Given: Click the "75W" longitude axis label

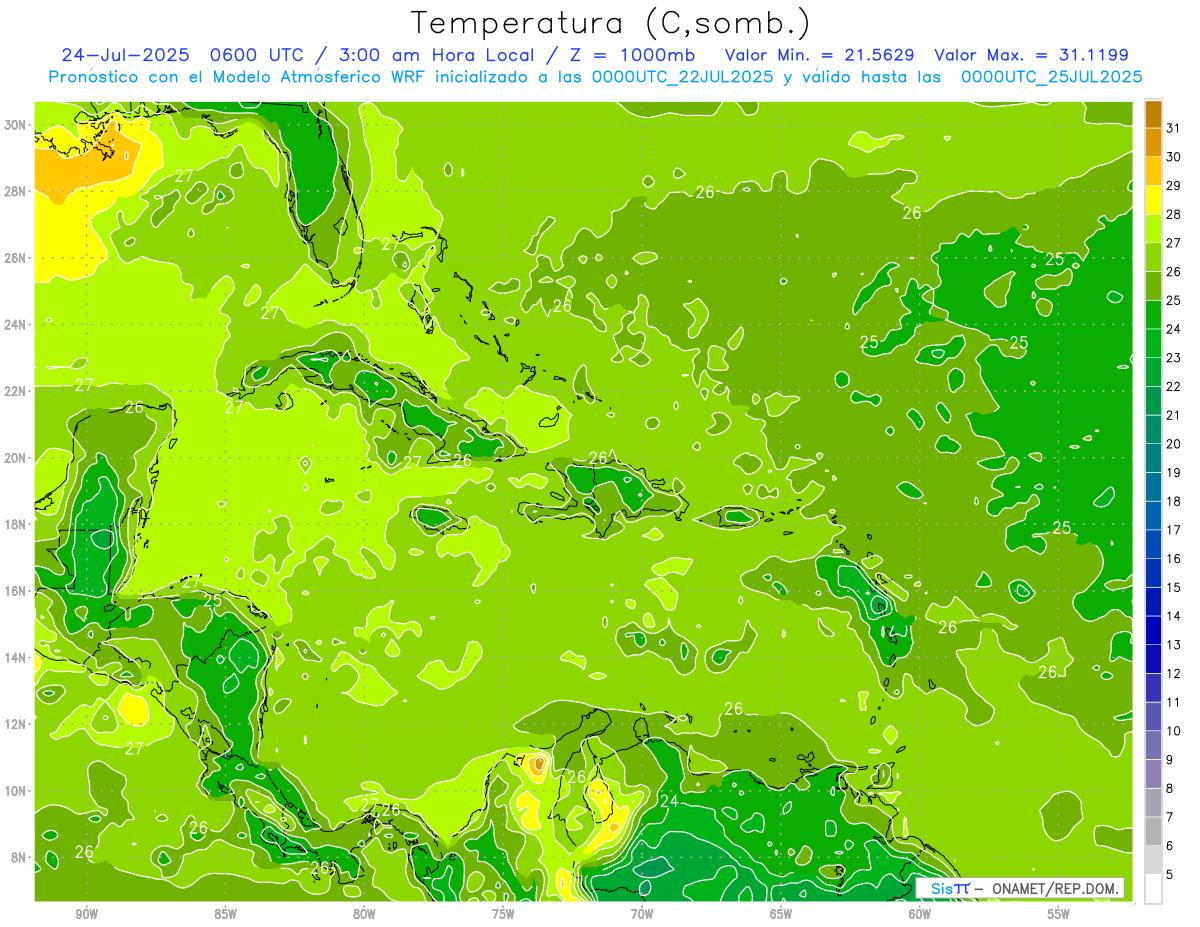Looking at the screenshot, I should pyautogui.click(x=503, y=914).
